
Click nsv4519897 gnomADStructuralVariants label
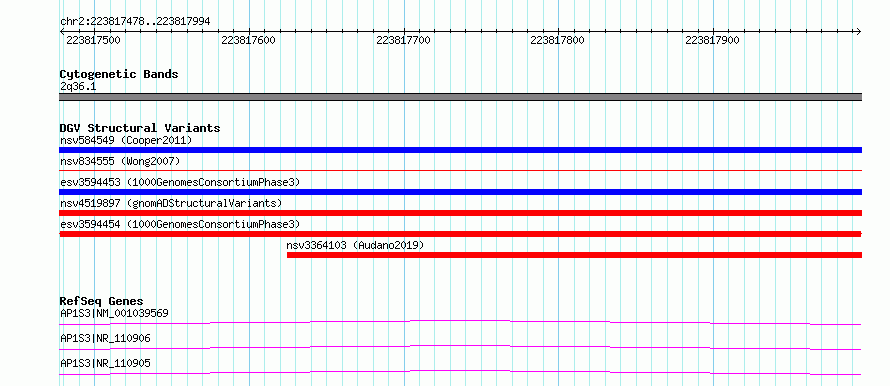[171, 203]
